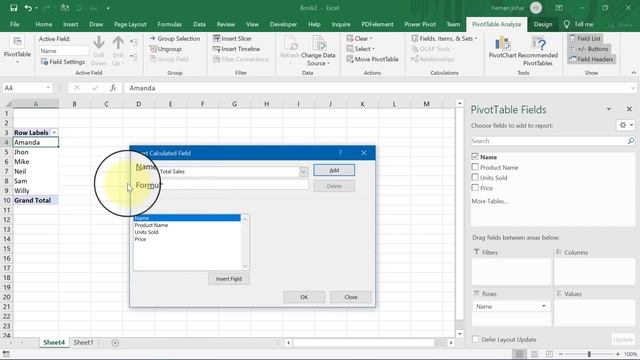Move the zoom slider handle

point(589,354)
